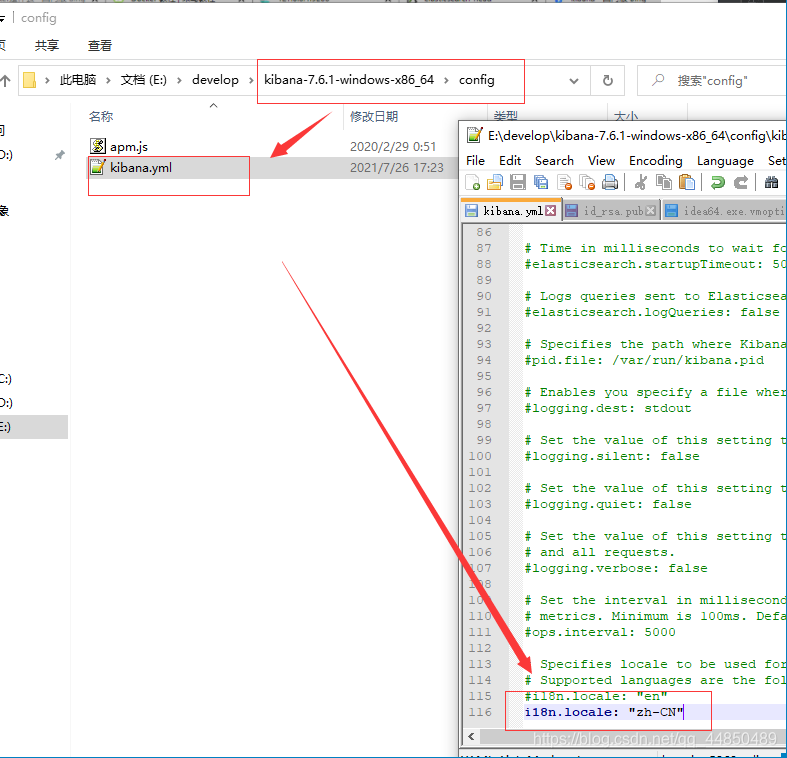Click the date 2021/7/26 17:23
This screenshot has height=758, width=787.
click(x=397, y=168)
